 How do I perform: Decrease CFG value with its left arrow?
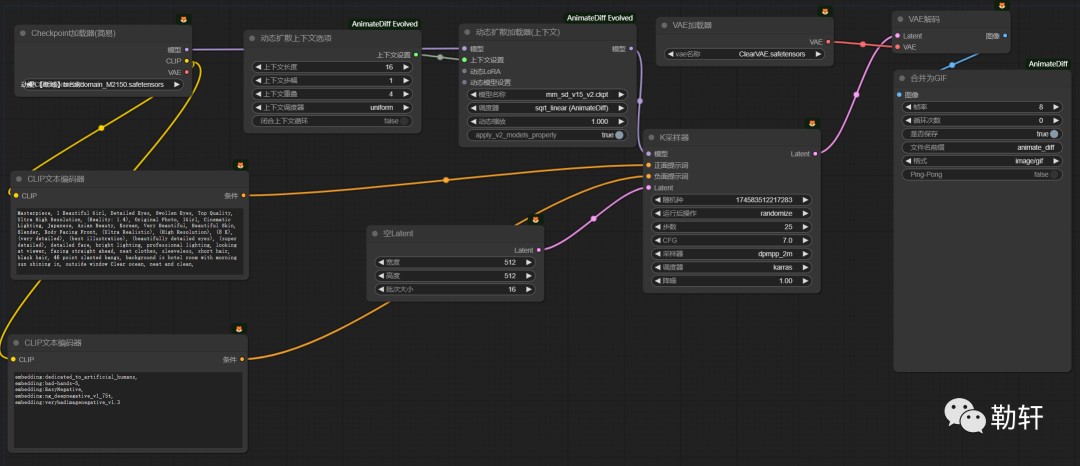pyautogui.click(x=658, y=240)
